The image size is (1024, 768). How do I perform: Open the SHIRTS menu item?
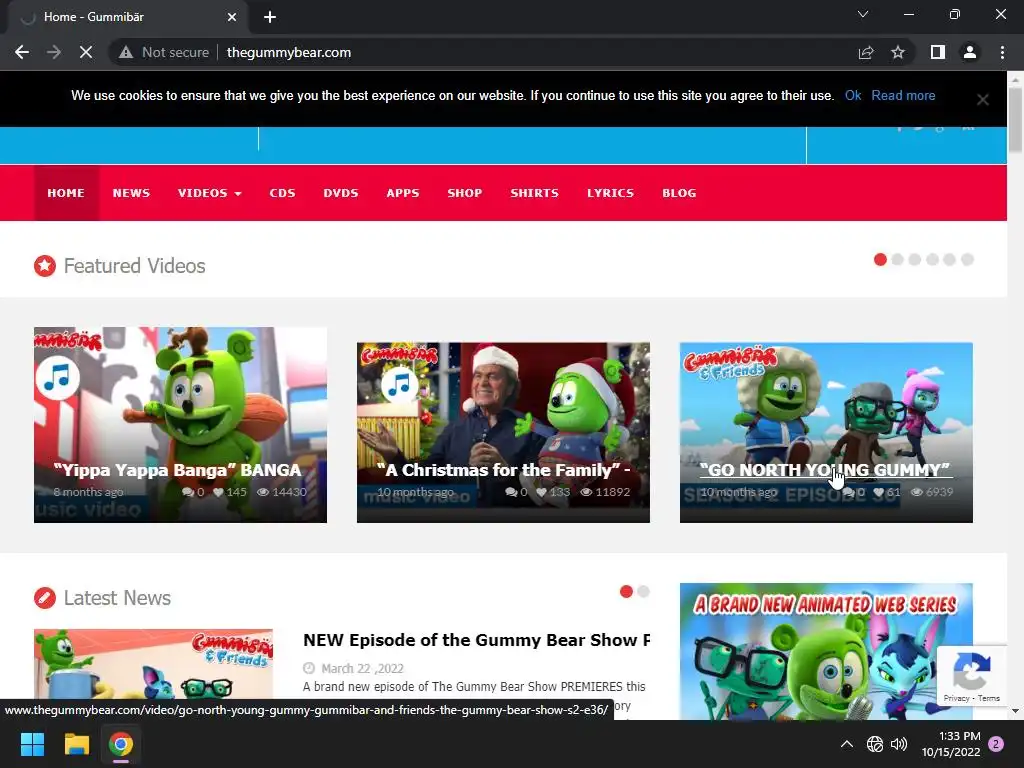tap(535, 193)
